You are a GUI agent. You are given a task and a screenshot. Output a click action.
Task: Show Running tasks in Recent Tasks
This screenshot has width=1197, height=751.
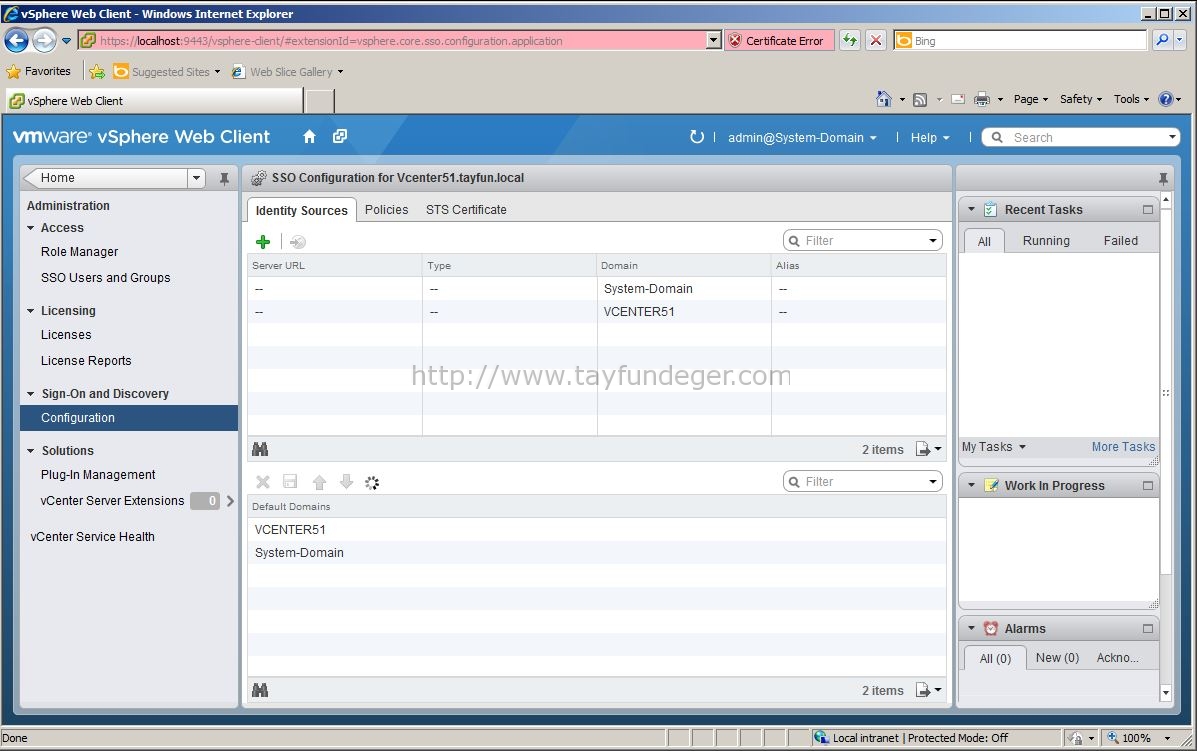tap(1046, 240)
